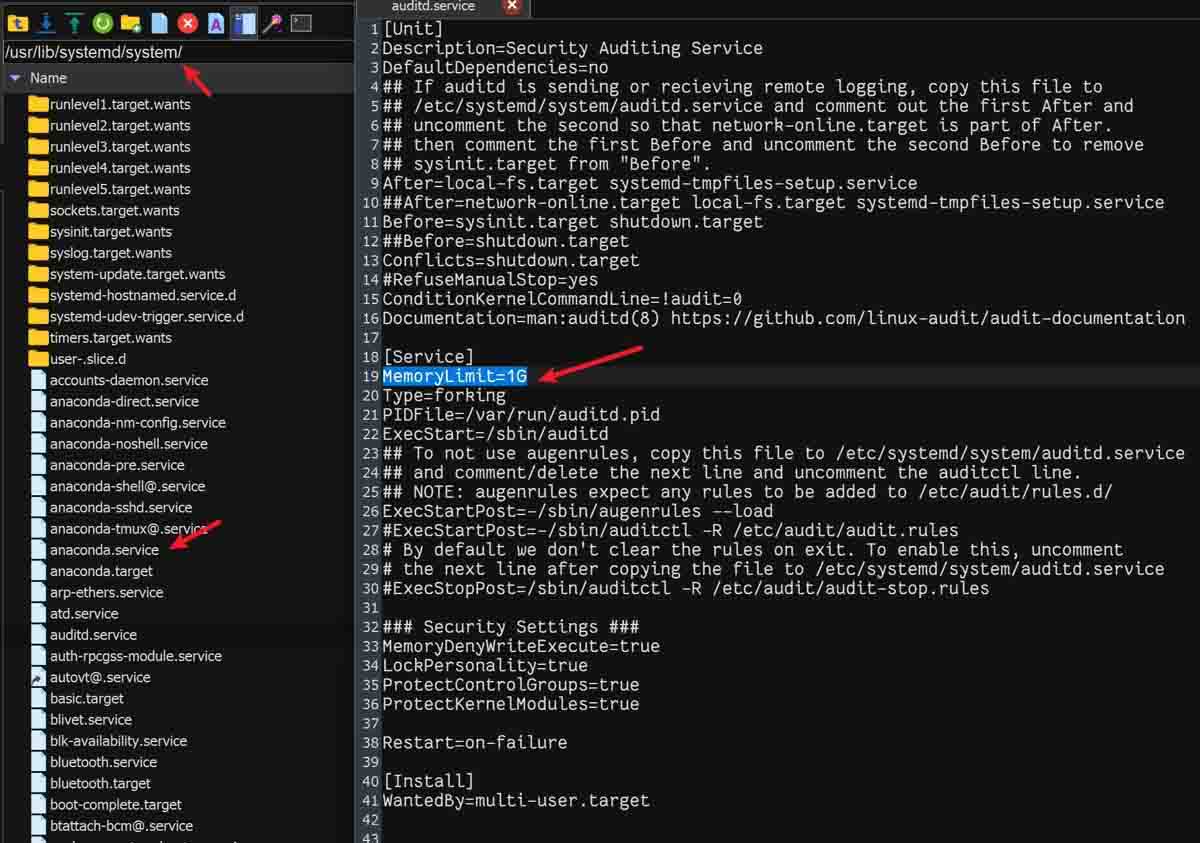Click the magic wand toolbar icon

[x=271, y=22]
